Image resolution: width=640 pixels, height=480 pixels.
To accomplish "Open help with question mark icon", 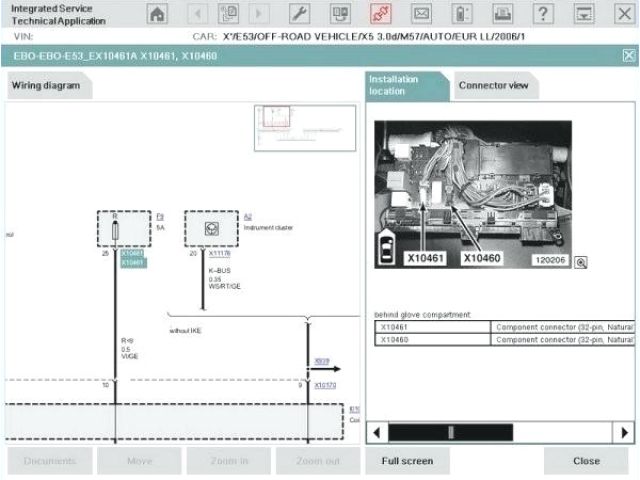I will click(543, 14).
